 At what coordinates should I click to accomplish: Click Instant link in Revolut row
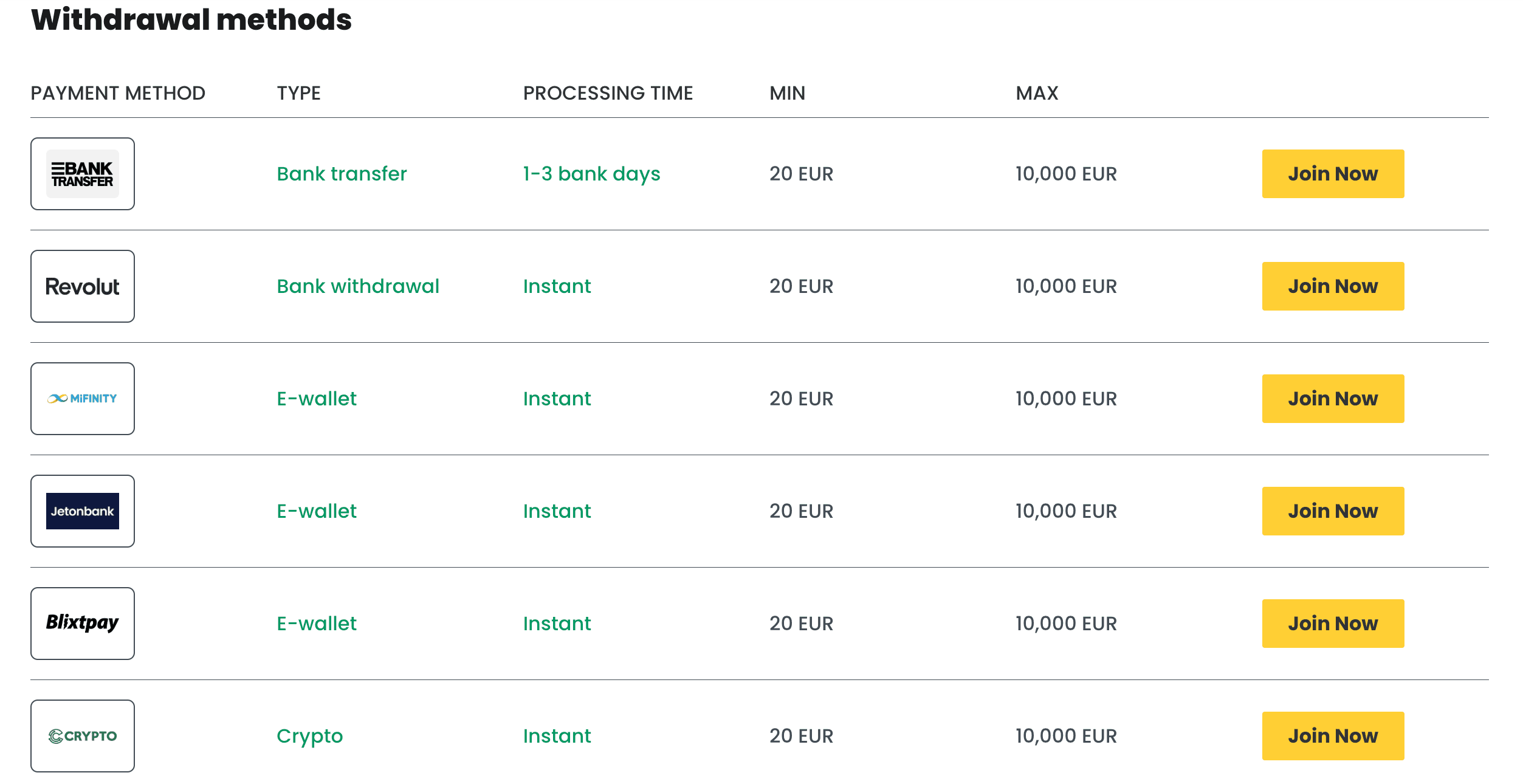557,286
